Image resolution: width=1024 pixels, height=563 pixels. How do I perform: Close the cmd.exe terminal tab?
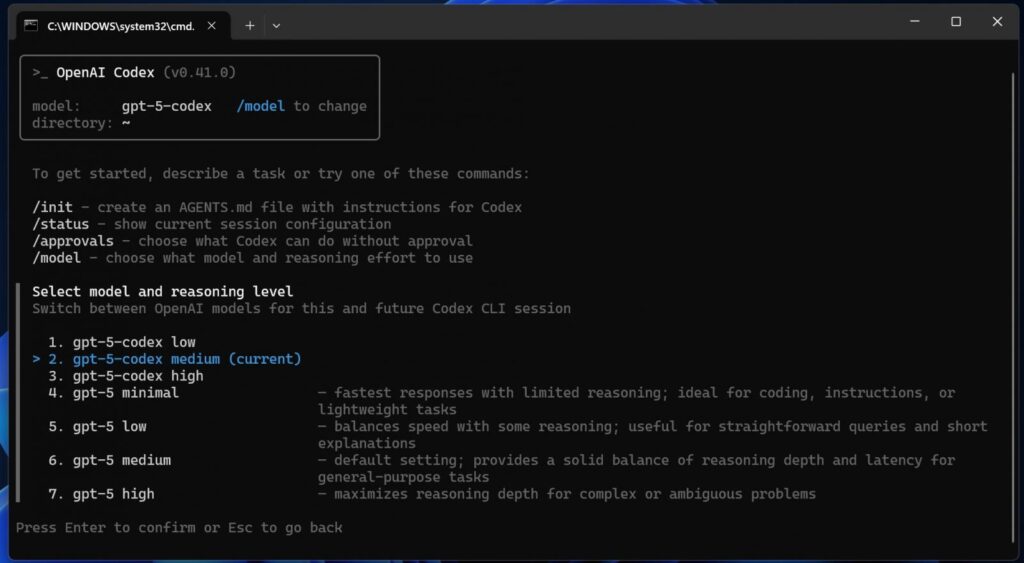212,25
